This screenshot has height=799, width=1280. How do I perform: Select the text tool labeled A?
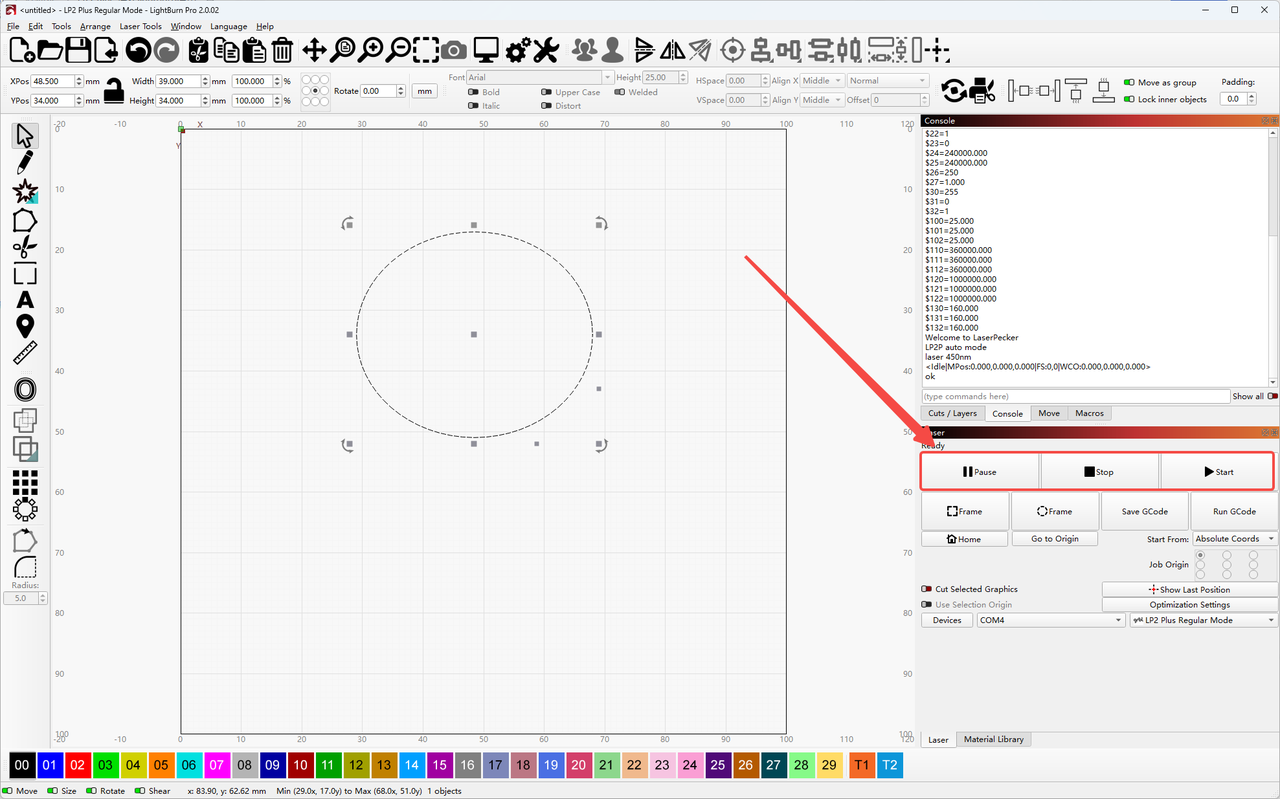coord(25,300)
